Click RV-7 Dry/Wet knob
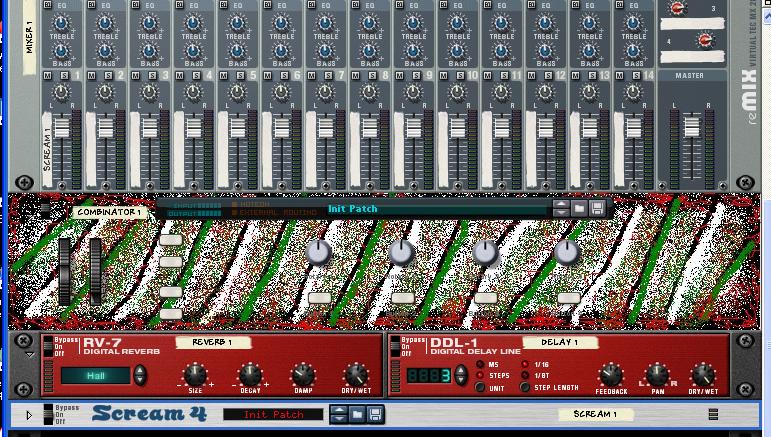The image size is (771, 437). click(356, 375)
